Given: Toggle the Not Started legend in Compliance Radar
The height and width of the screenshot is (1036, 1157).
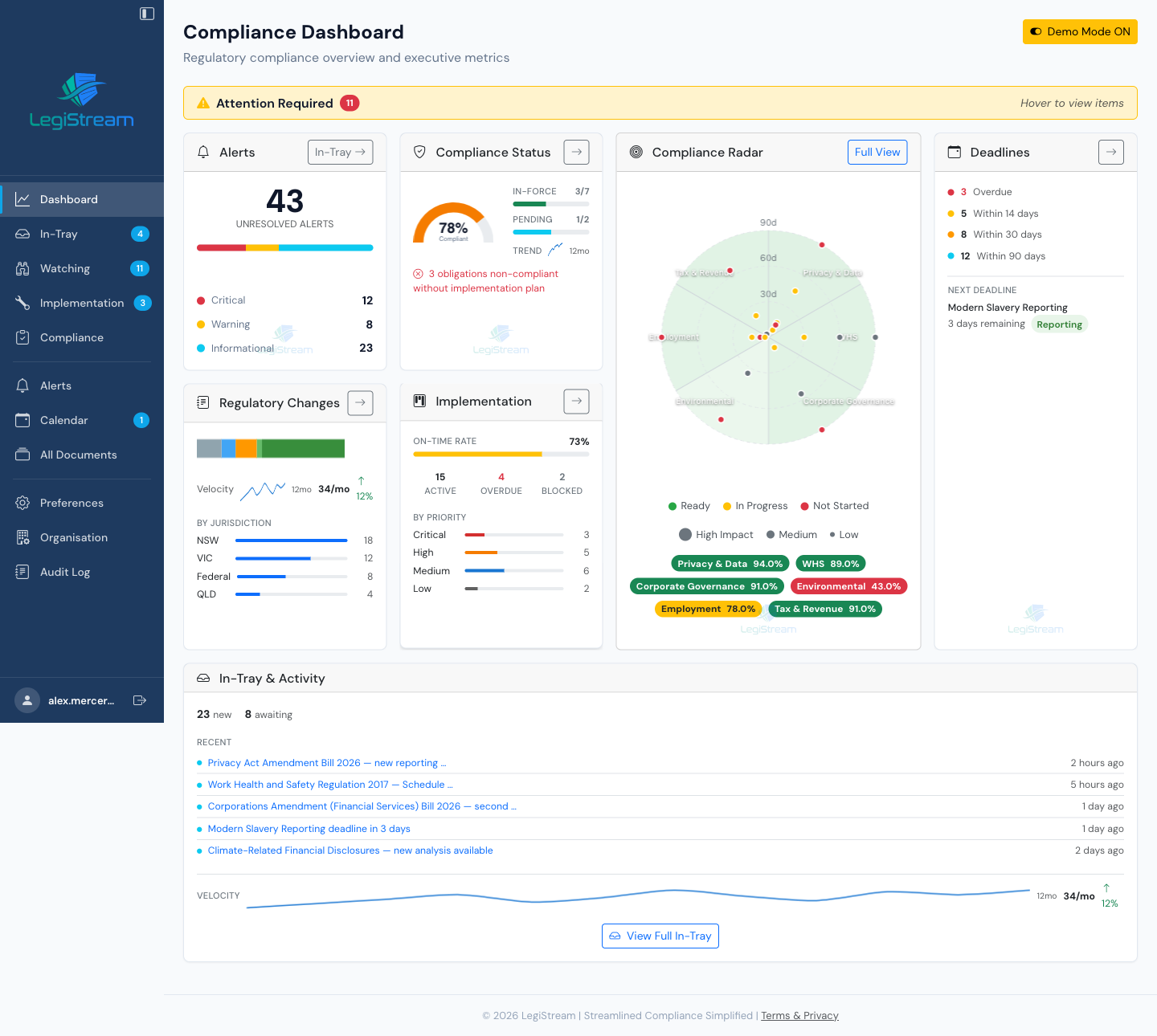Looking at the screenshot, I should pyautogui.click(x=834, y=506).
